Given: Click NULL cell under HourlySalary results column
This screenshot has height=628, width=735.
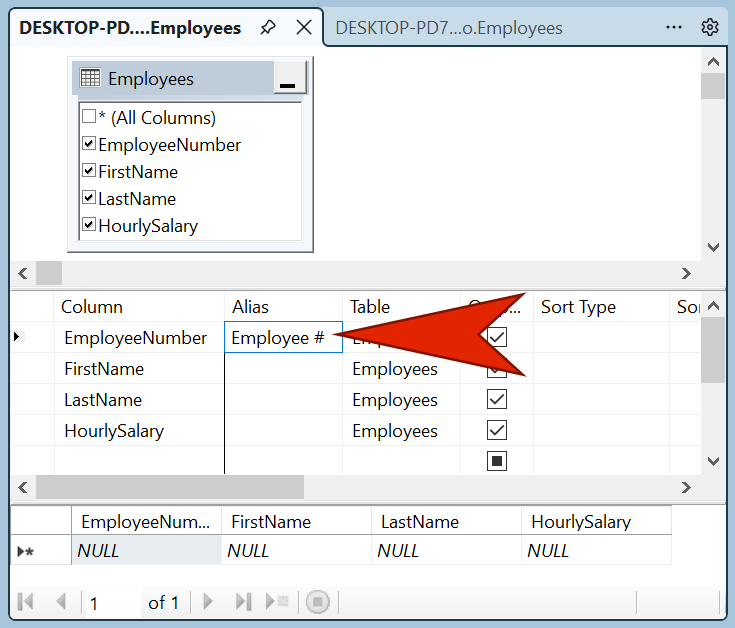Looking at the screenshot, I should click(596, 550).
